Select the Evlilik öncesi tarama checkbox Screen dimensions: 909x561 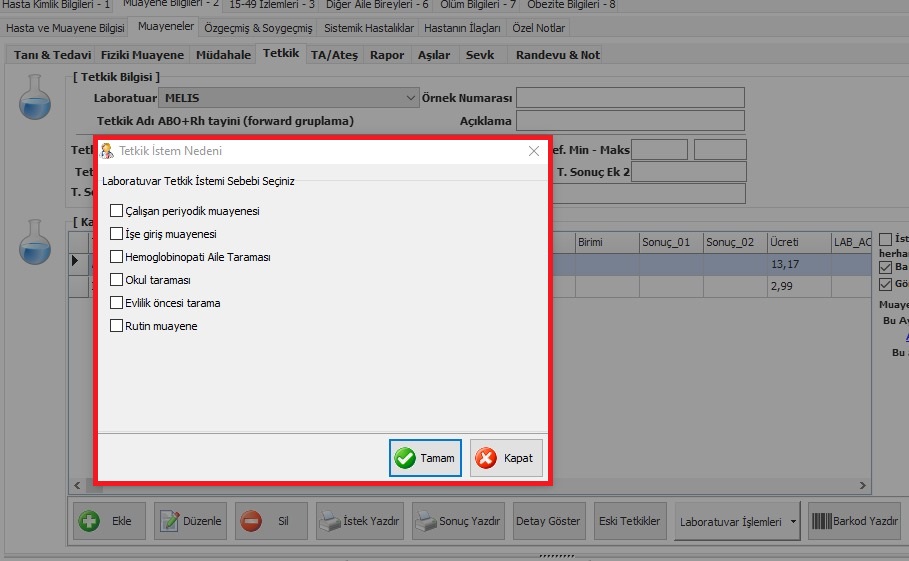pos(117,303)
